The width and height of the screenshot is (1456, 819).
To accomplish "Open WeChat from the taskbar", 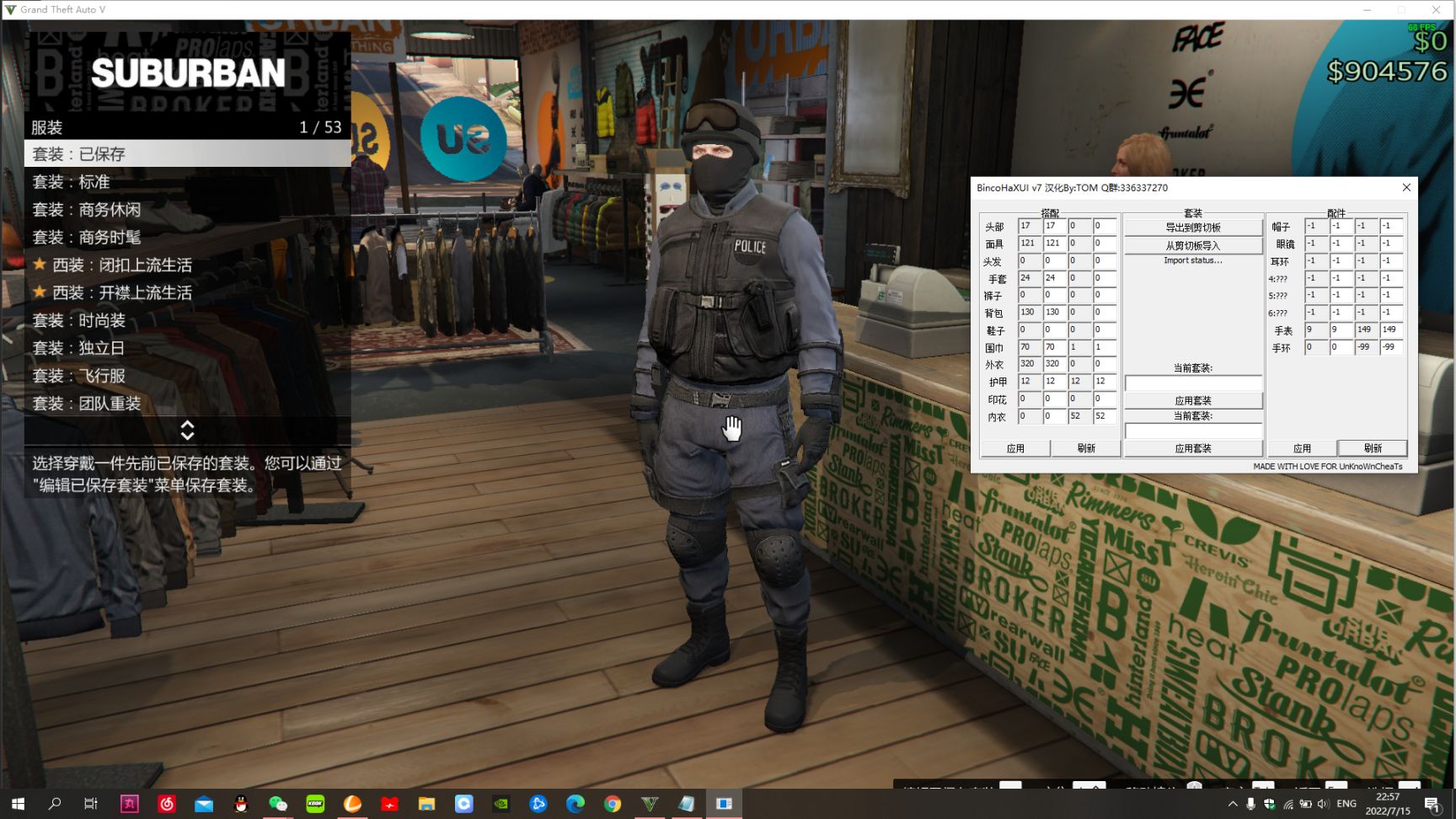I will tap(278, 804).
